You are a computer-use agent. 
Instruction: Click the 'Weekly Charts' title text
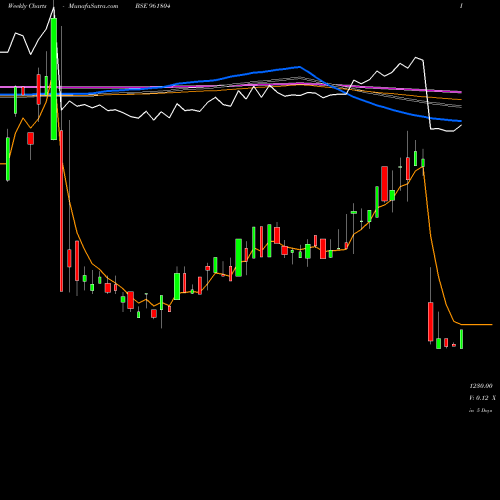[27, 6]
